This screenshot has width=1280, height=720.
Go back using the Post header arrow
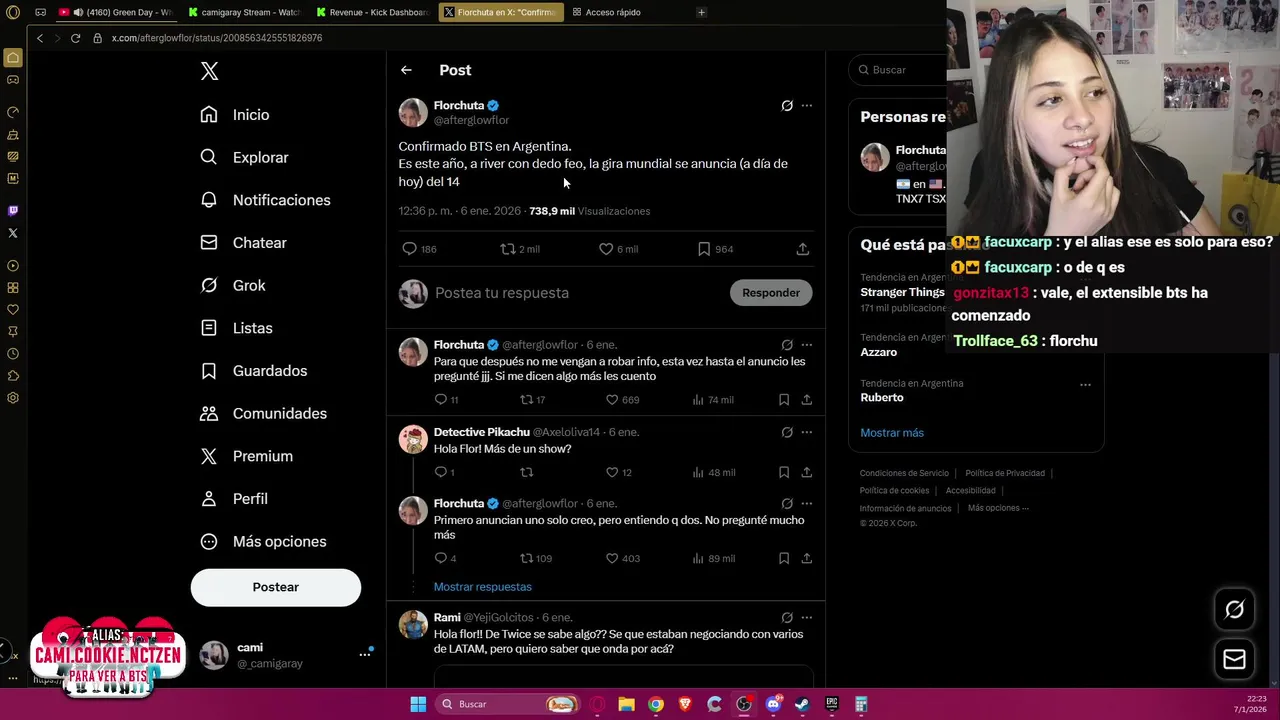(406, 70)
